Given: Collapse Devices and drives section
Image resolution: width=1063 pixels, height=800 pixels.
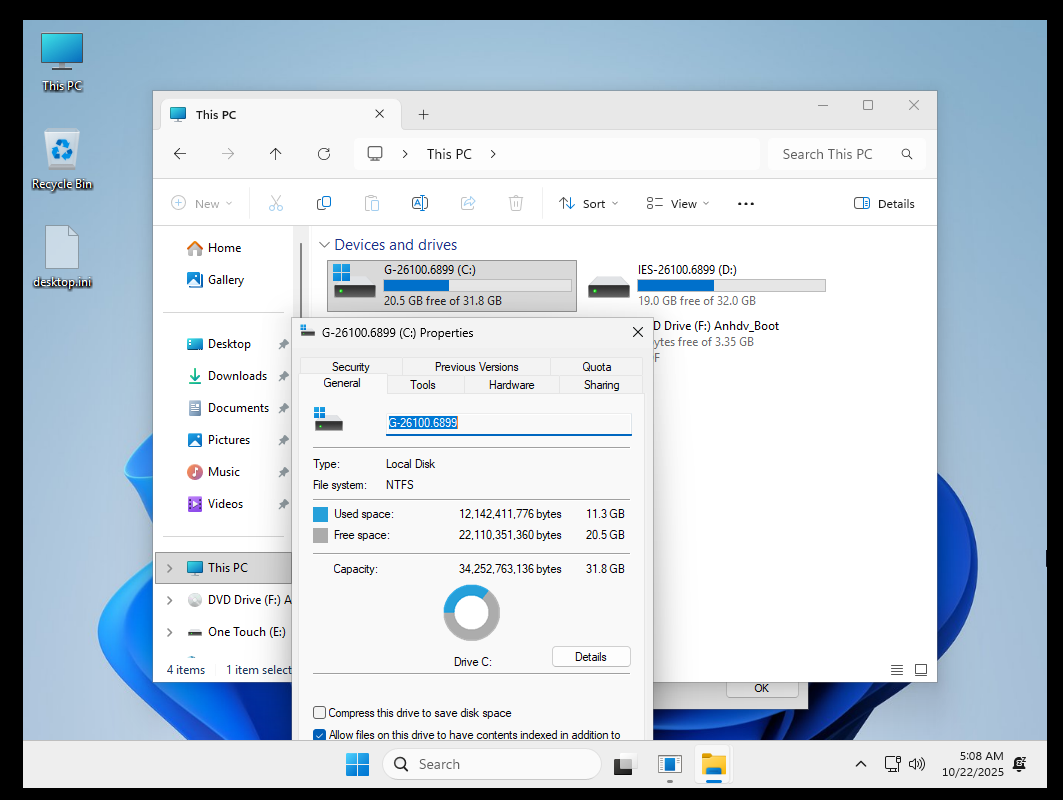Looking at the screenshot, I should tap(324, 245).
